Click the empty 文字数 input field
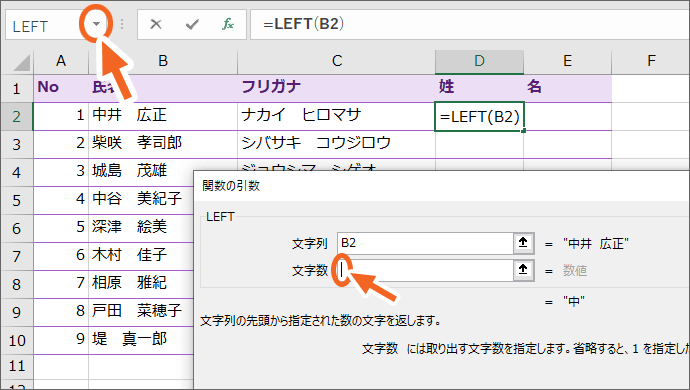 [425, 270]
